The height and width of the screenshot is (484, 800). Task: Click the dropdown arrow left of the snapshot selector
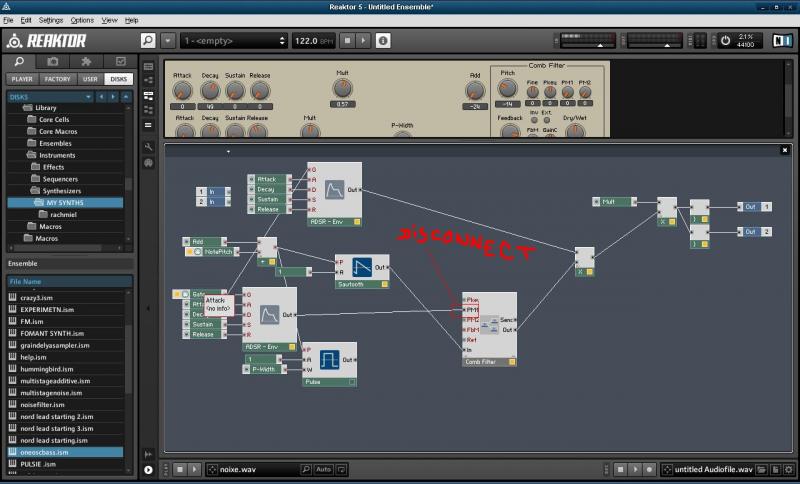[168, 41]
